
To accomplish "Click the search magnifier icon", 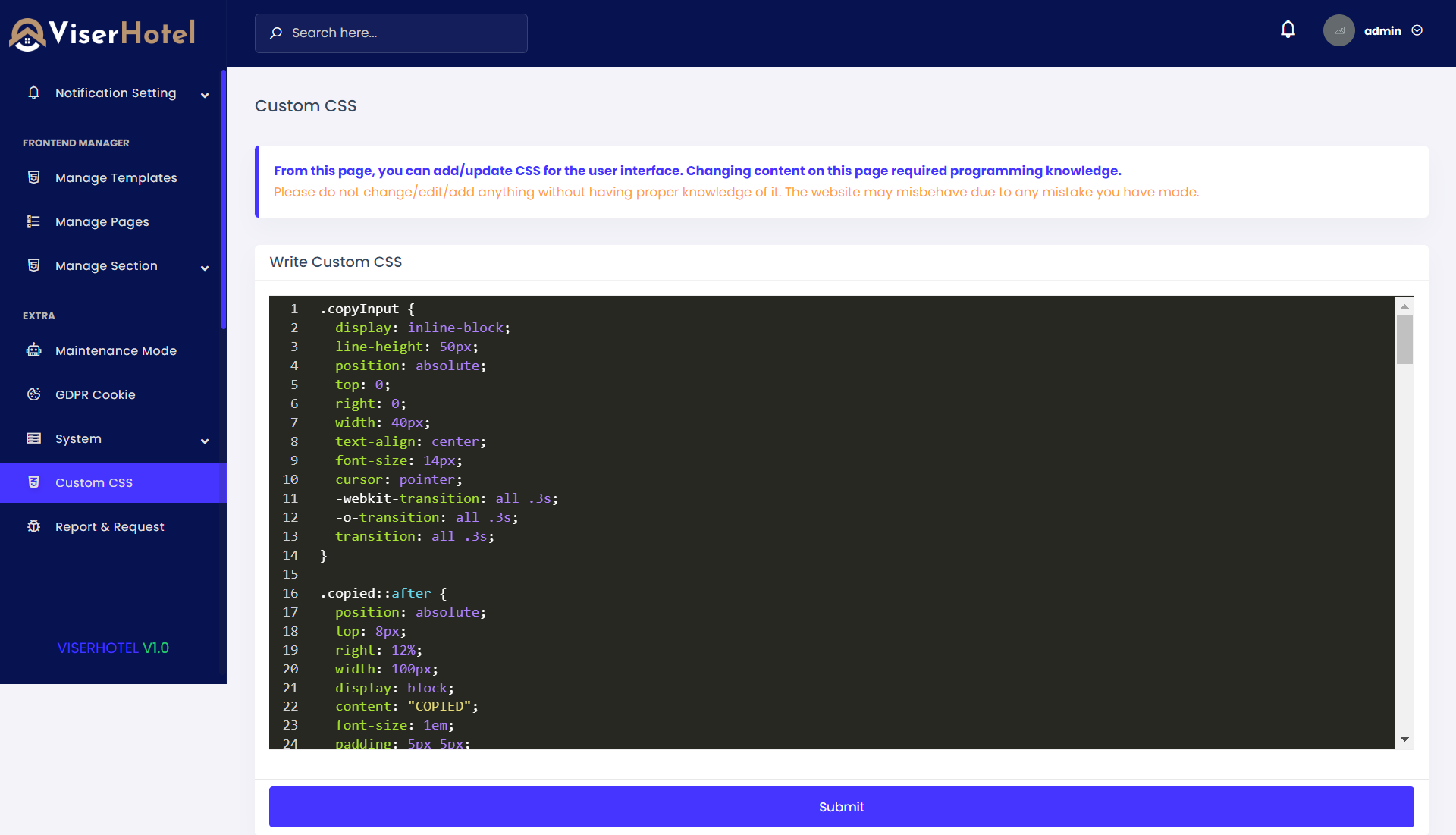I will click(x=276, y=33).
